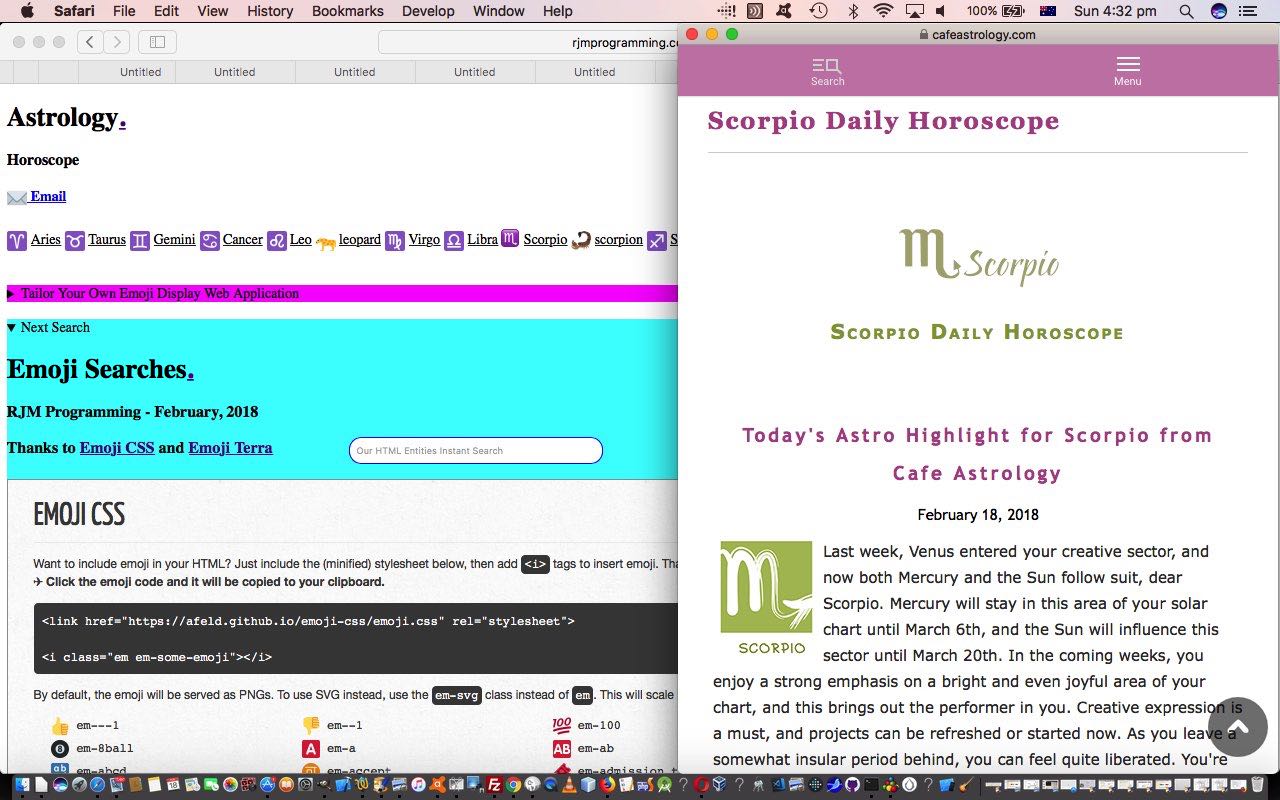Open the File menu
This screenshot has width=1280, height=800.
tap(124, 11)
